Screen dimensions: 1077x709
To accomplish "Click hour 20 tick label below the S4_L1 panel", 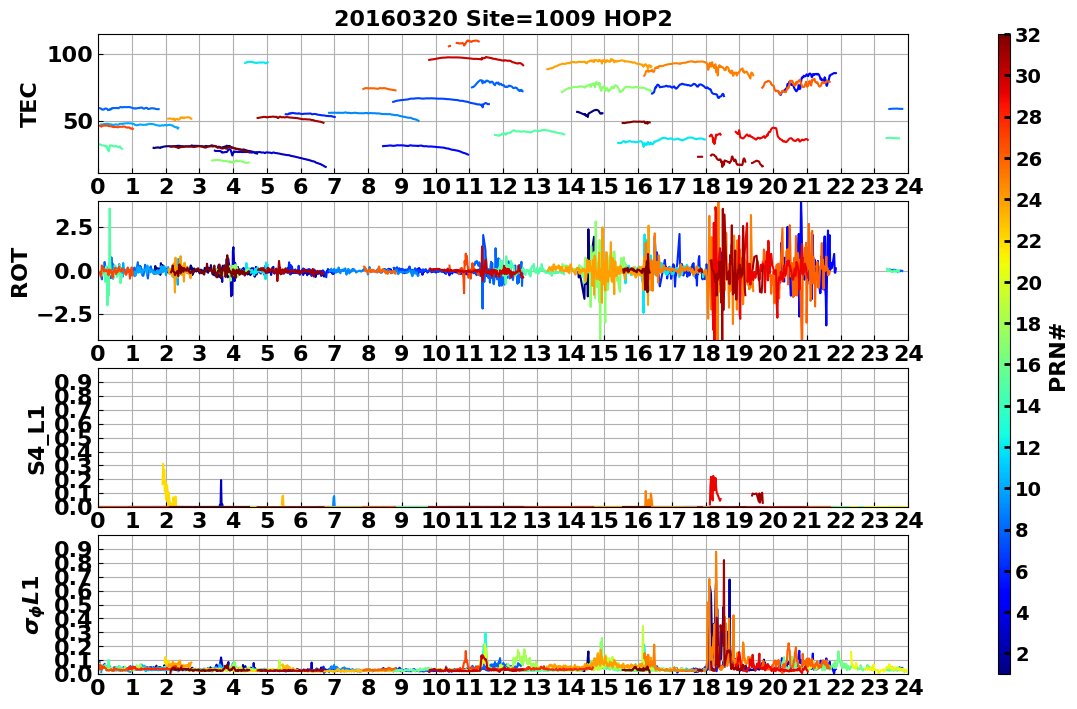I will (x=773, y=520).
